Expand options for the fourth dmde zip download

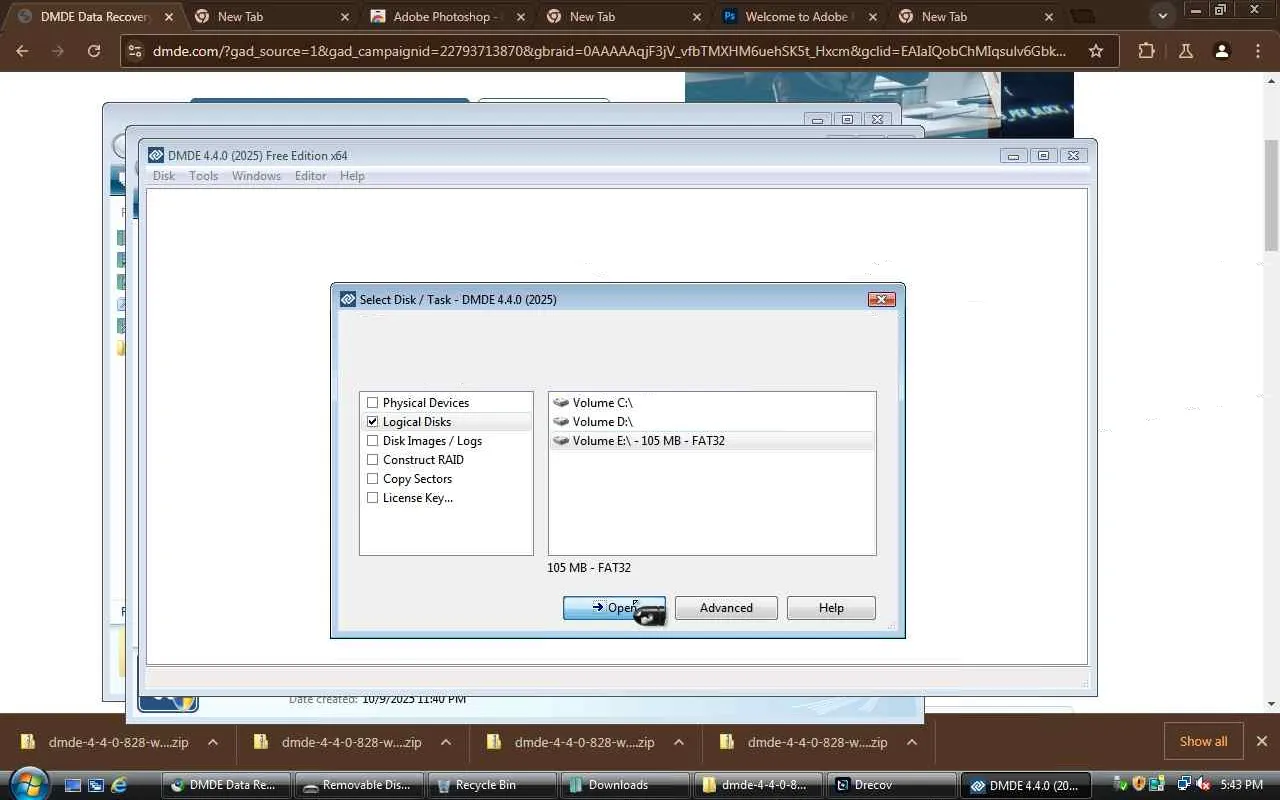912,742
